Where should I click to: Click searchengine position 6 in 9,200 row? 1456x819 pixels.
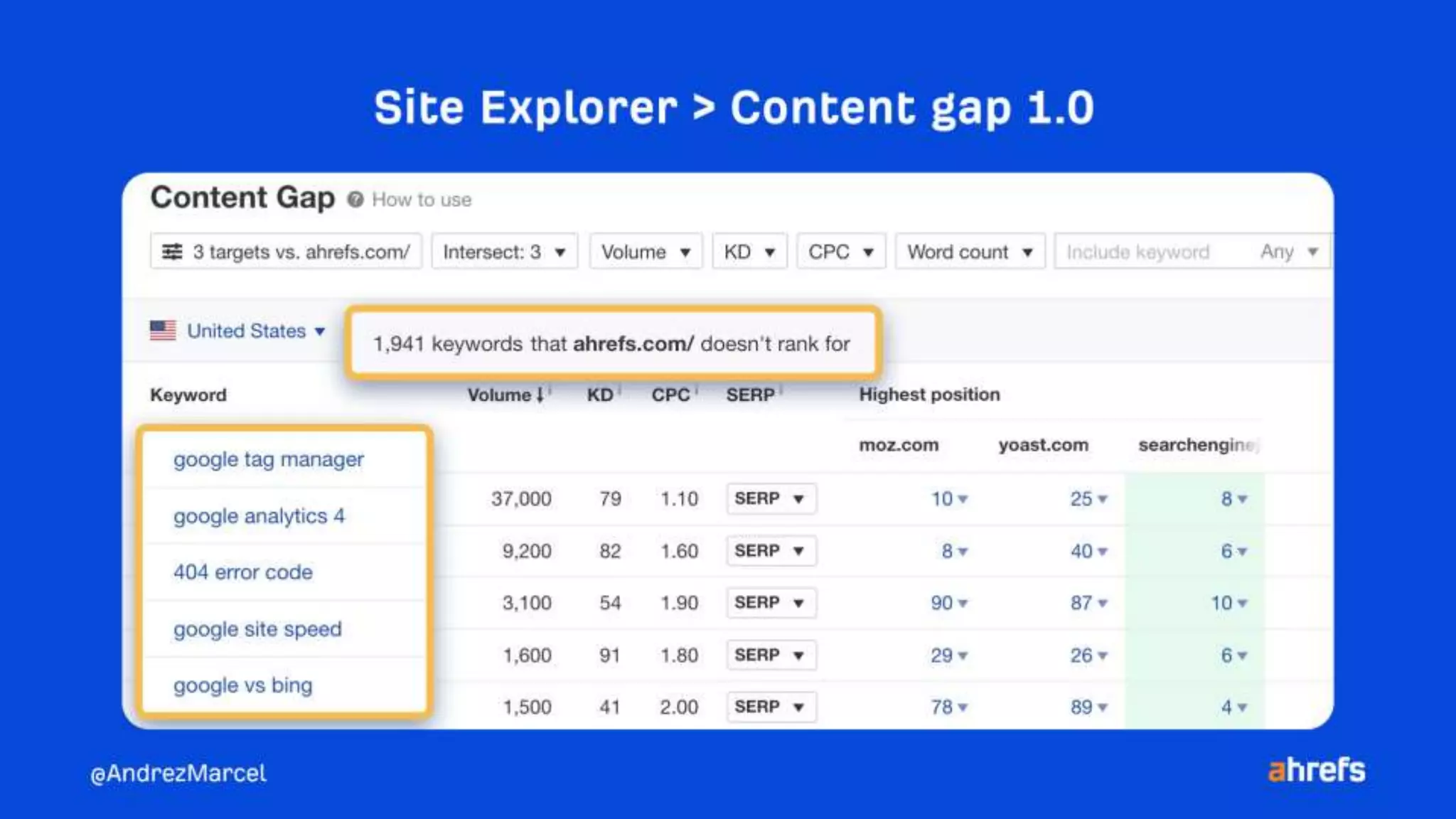point(1234,551)
